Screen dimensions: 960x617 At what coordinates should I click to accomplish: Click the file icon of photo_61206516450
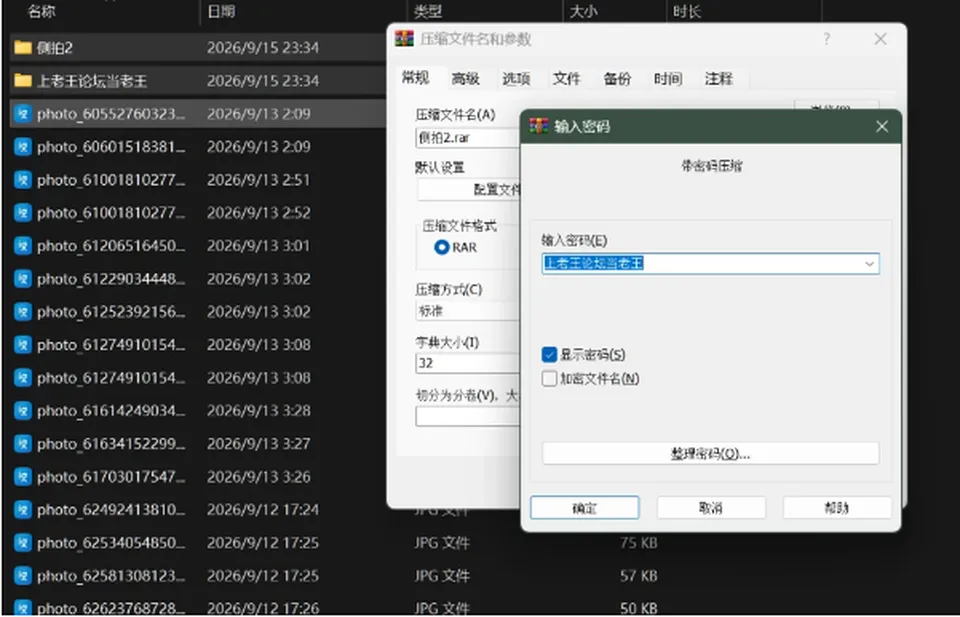point(23,246)
